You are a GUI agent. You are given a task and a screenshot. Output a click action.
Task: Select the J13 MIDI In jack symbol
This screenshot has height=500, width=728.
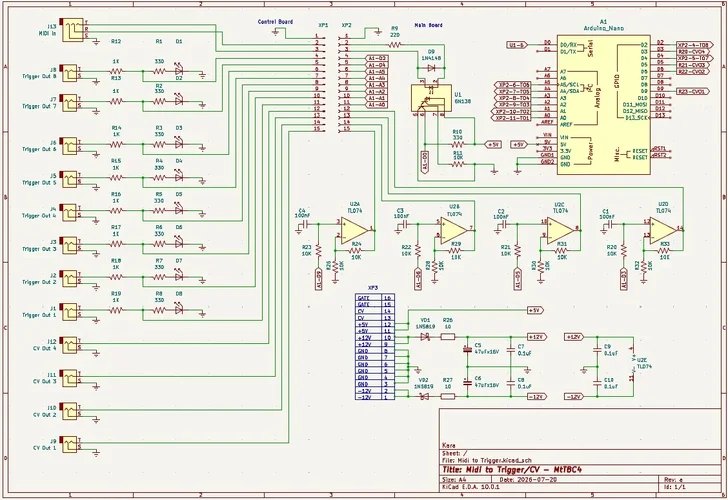[x=72, y=30]
